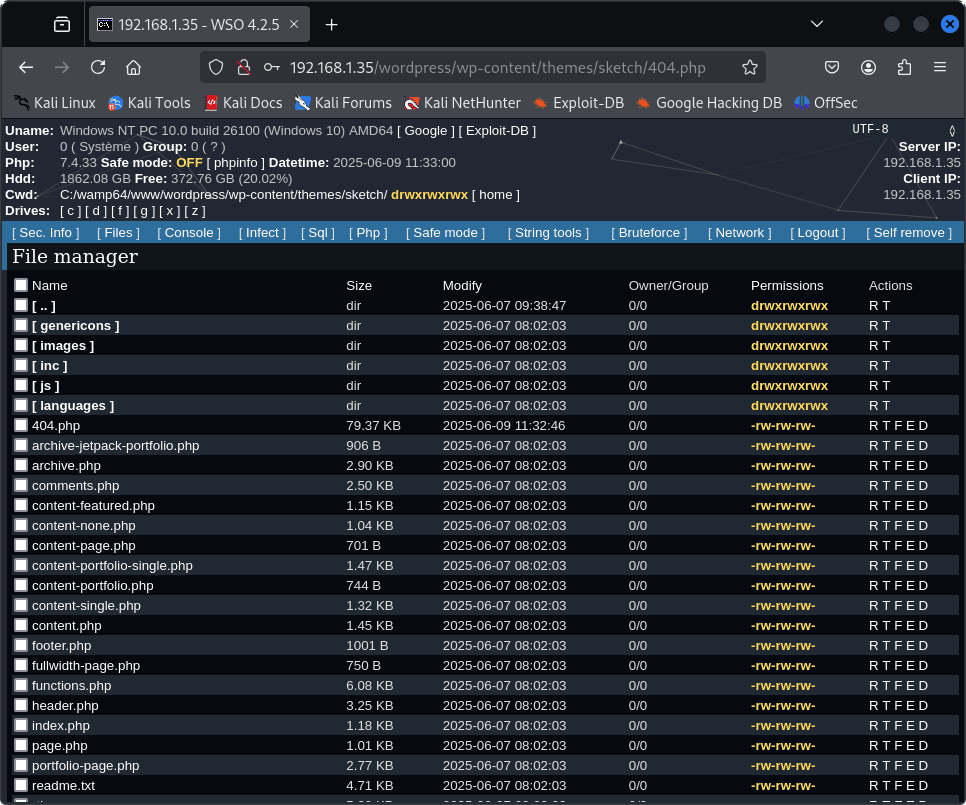The height and width of the screenshot is (805, 966).
Task: Bookmark this page with the star icon
Action: click(750, 67)
